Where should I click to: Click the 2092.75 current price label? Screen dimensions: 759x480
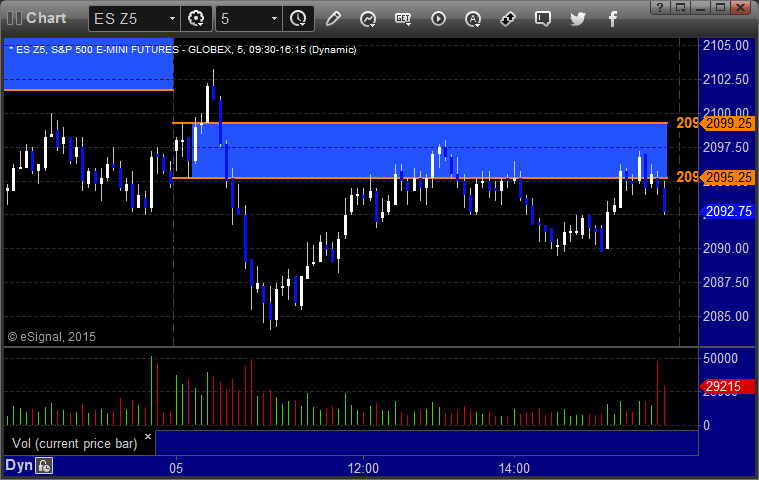(728, 211)
